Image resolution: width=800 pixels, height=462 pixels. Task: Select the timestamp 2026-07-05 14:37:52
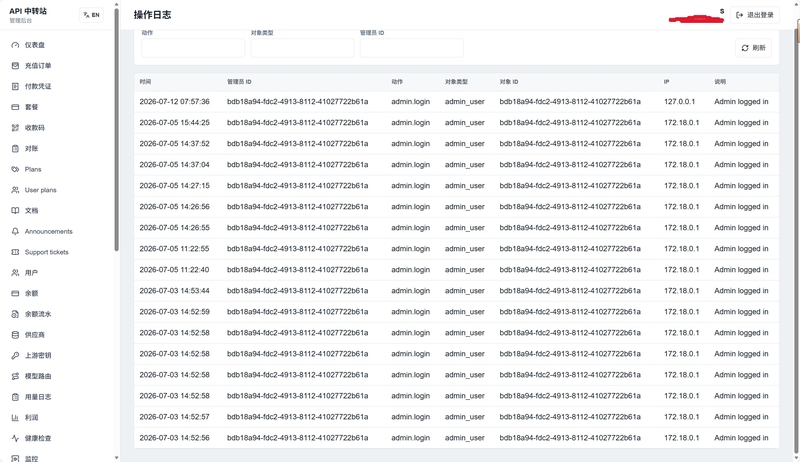174,144
